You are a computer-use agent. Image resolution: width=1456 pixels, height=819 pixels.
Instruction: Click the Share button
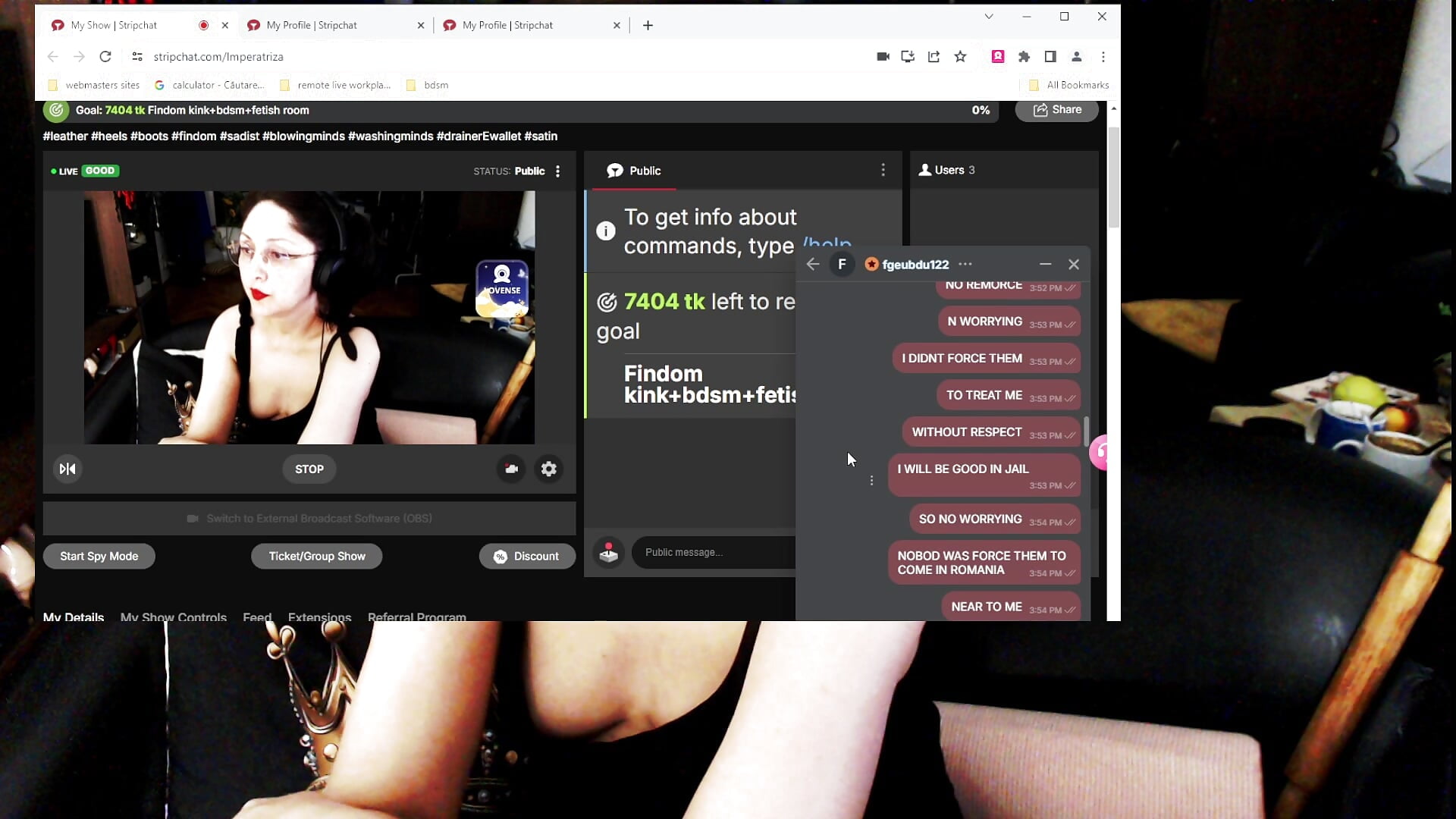click(x=1057, y=110)
